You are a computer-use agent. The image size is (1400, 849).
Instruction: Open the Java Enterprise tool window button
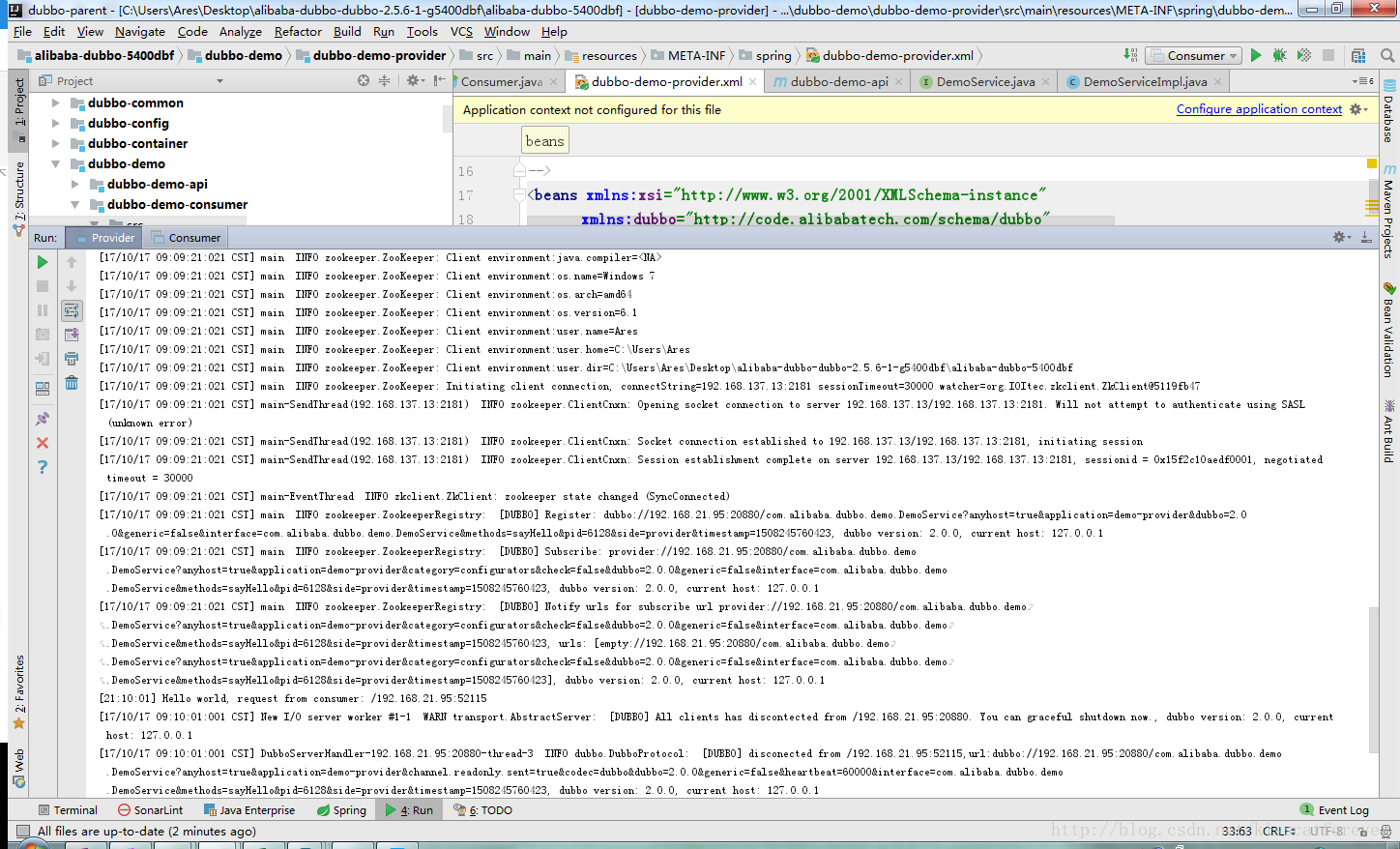[x=248, y=810]
